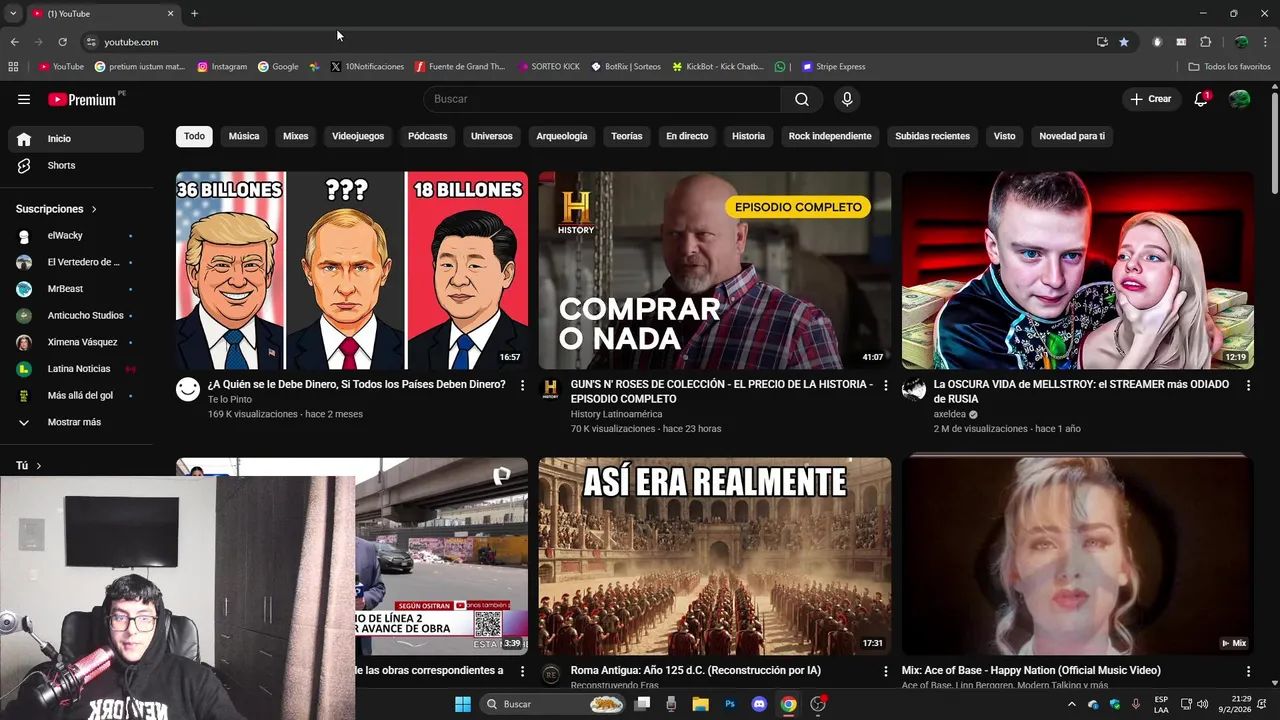Expand Suscripciones section
Viewport: 1280px width, 720px height.
point(56,209)
